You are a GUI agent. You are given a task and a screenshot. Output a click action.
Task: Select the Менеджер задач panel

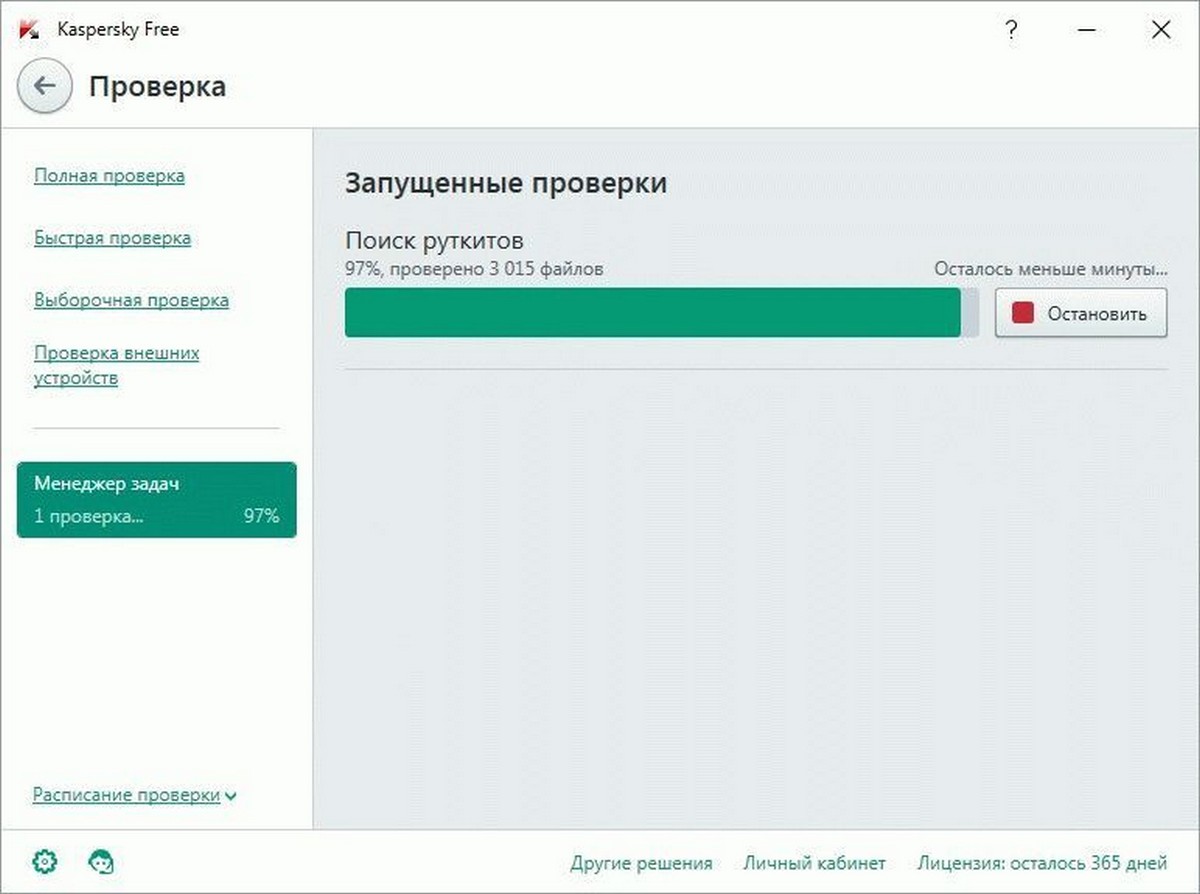point(157,500)
